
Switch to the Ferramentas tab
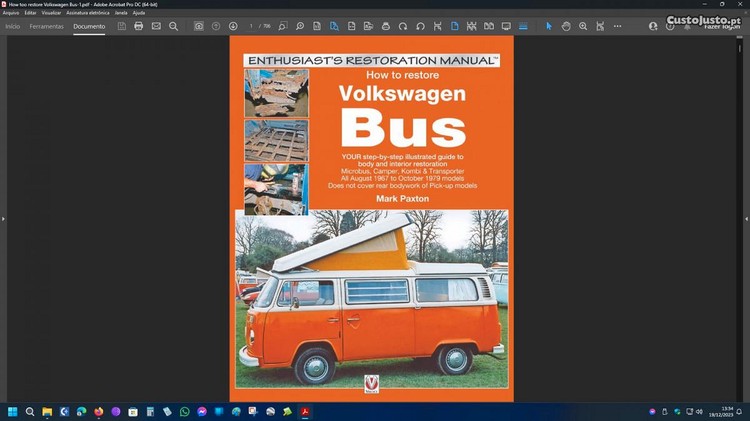pyautogui.click(x=47, y=26)
